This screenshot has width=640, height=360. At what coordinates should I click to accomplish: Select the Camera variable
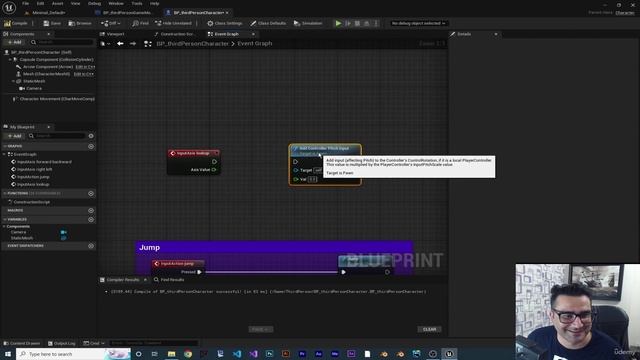point(18,232)
